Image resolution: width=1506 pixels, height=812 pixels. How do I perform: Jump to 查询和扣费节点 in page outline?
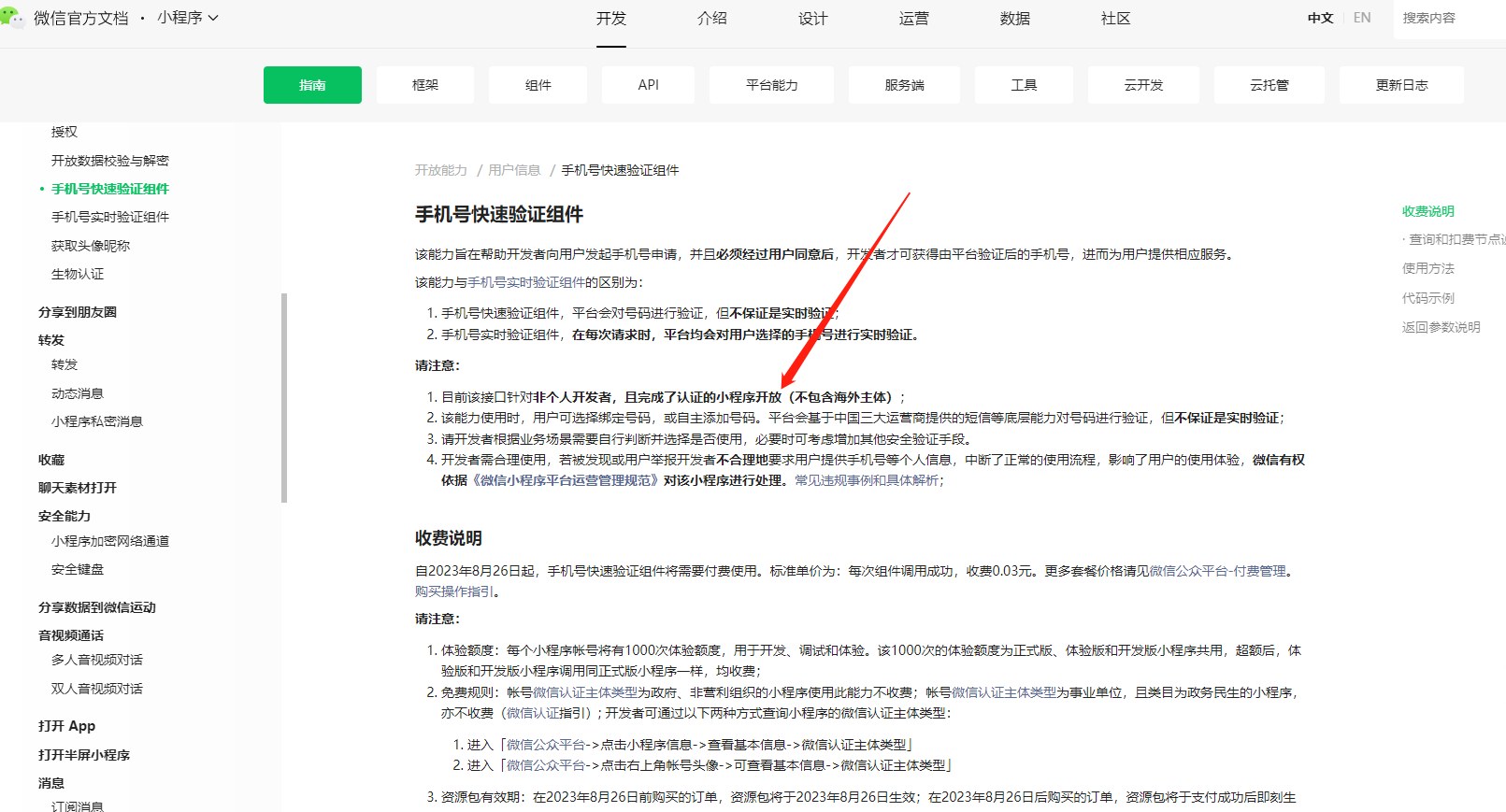[1456, 239]
